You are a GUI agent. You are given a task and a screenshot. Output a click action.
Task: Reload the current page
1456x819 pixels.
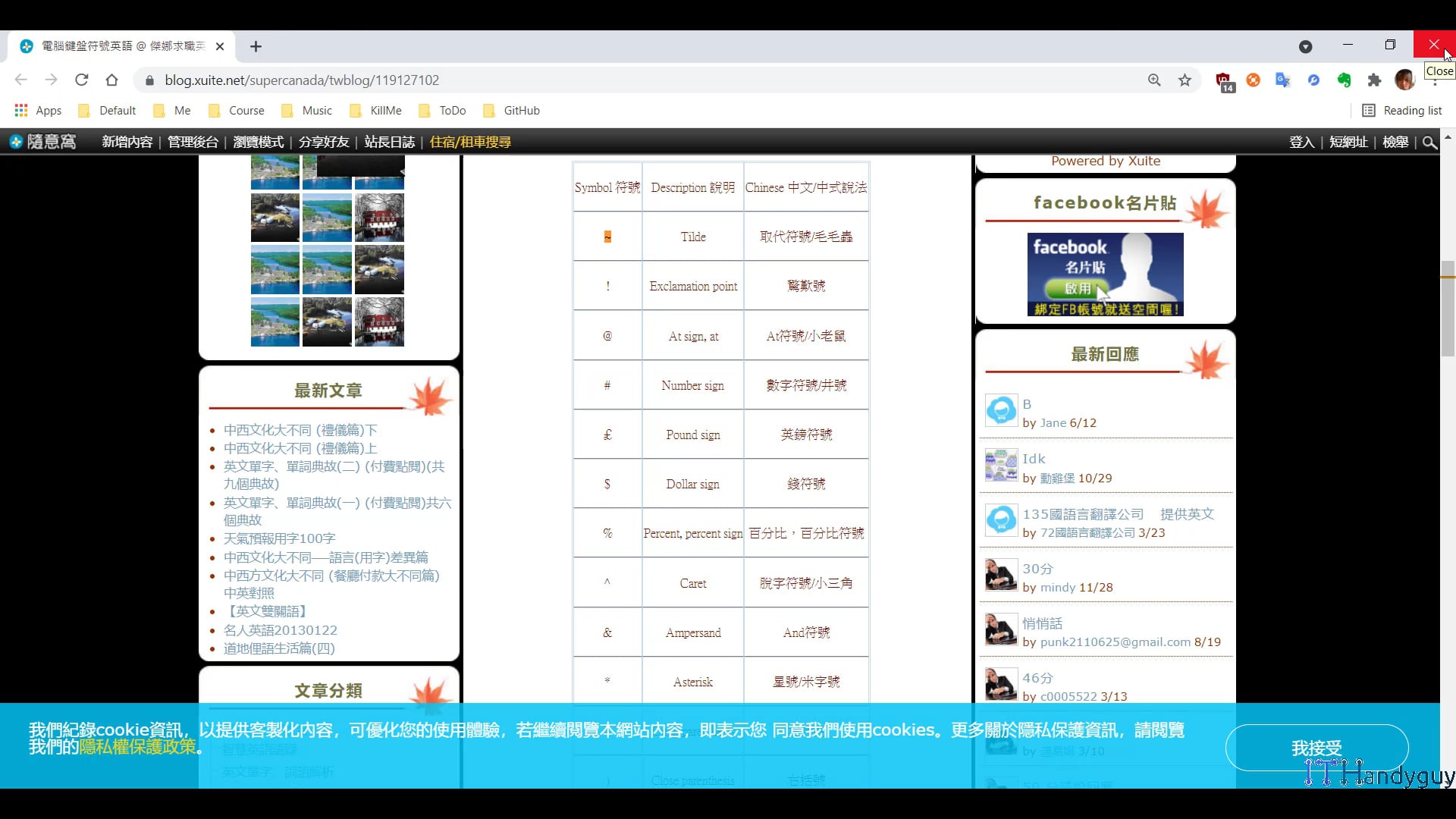[x=82, y=80]
